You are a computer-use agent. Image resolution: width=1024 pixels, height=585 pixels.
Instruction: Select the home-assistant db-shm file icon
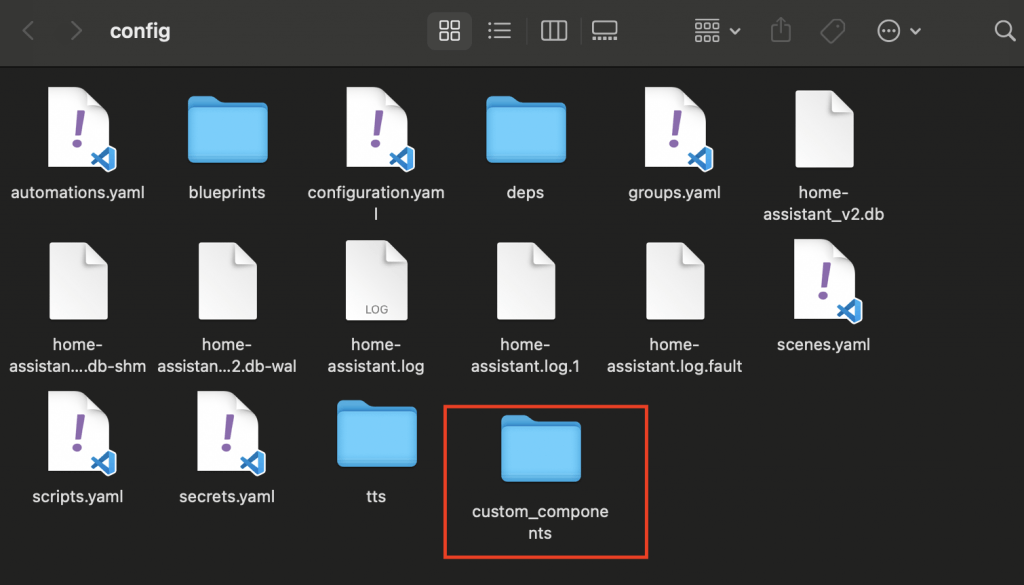click(78, 281)
